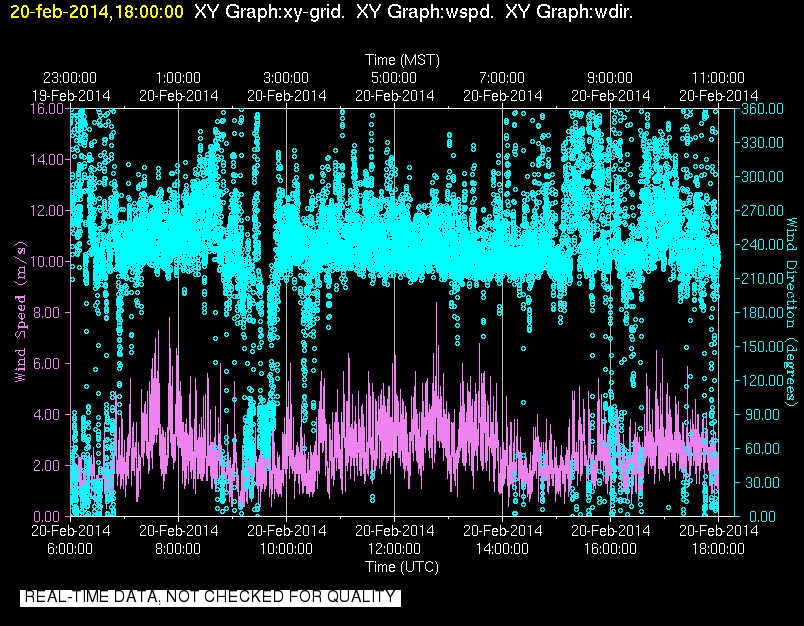Image resolution: width=804 pixels, height=626 pixels.
Task: Click the 8:00:00 UTC bottom time tick
Action: pyautogui.click(x=178, y=539)
